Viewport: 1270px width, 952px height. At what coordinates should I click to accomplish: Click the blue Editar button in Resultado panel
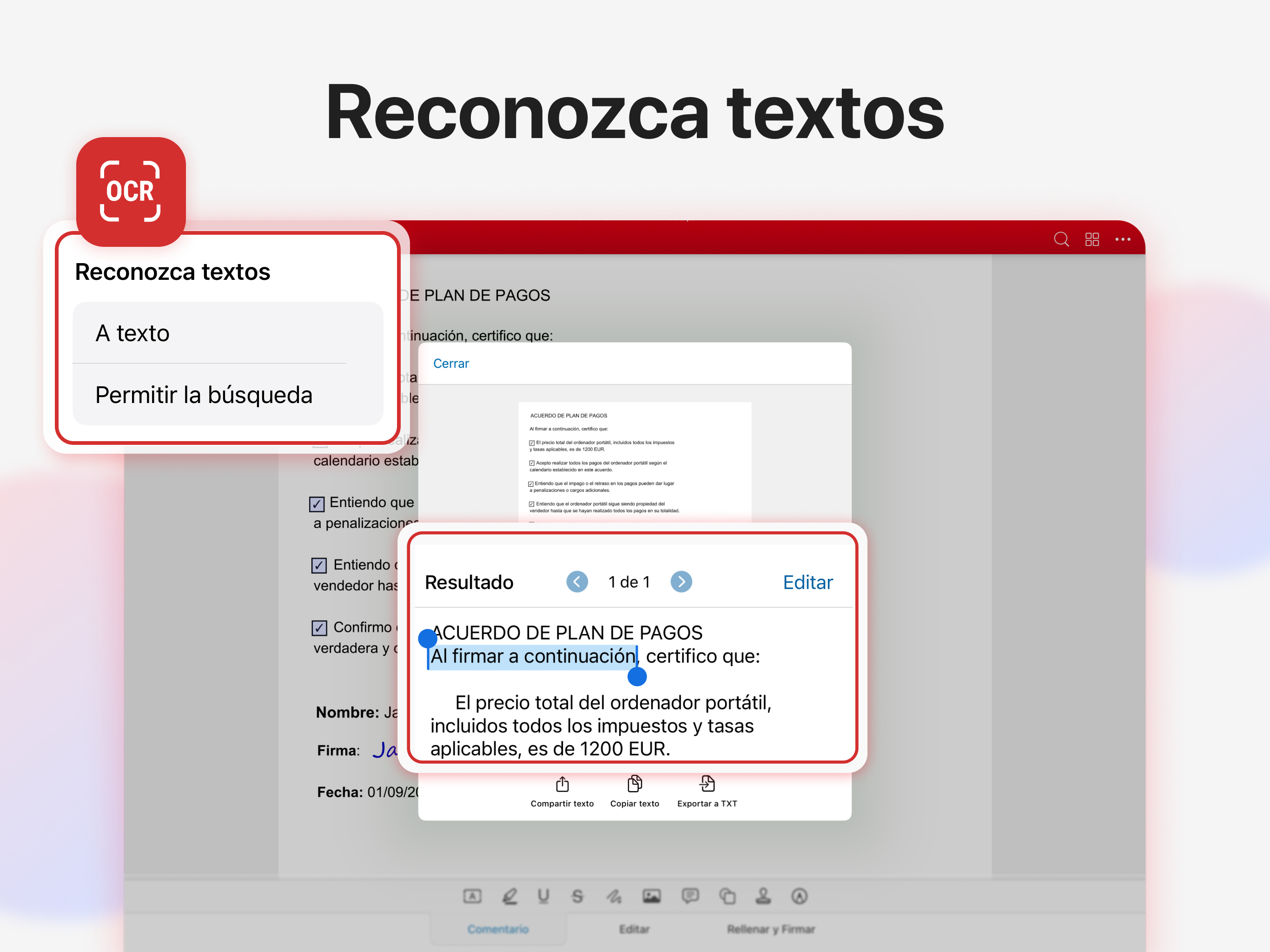(808, 582)
